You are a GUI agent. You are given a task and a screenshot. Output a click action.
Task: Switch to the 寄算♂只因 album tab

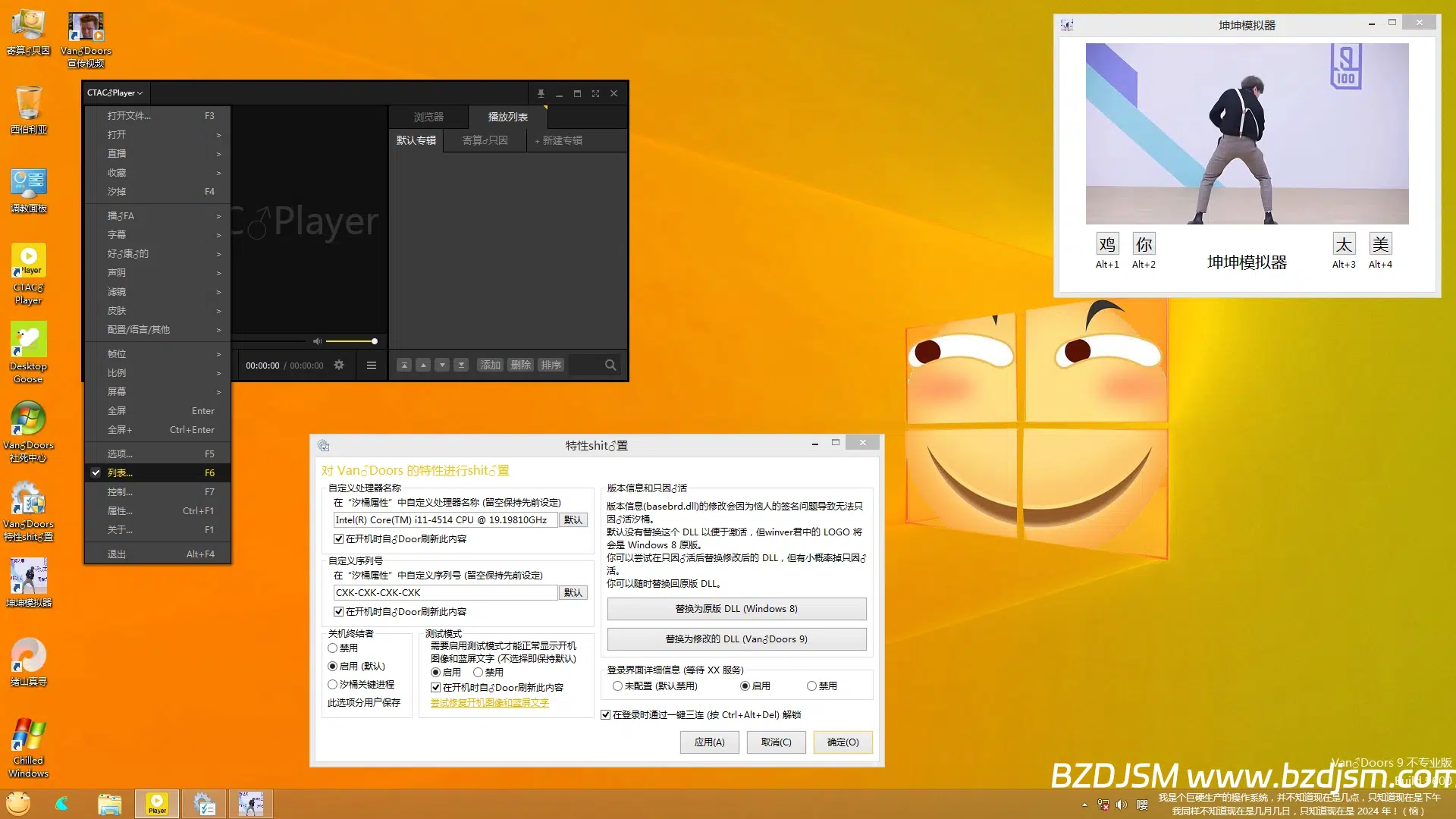coord(485,140)
